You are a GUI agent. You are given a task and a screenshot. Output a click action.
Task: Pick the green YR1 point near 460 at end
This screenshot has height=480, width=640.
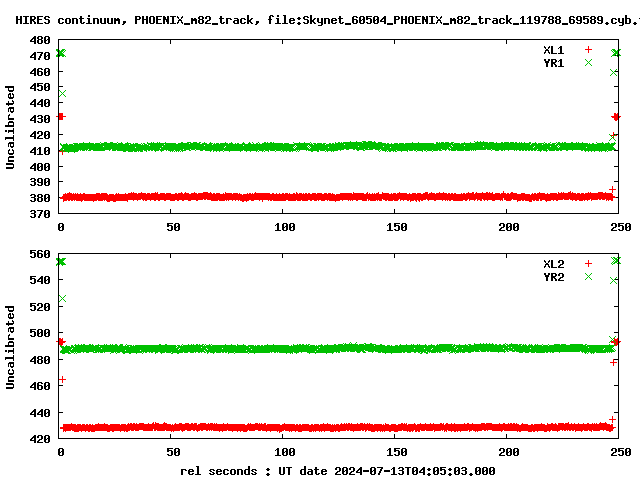point(613,73)
